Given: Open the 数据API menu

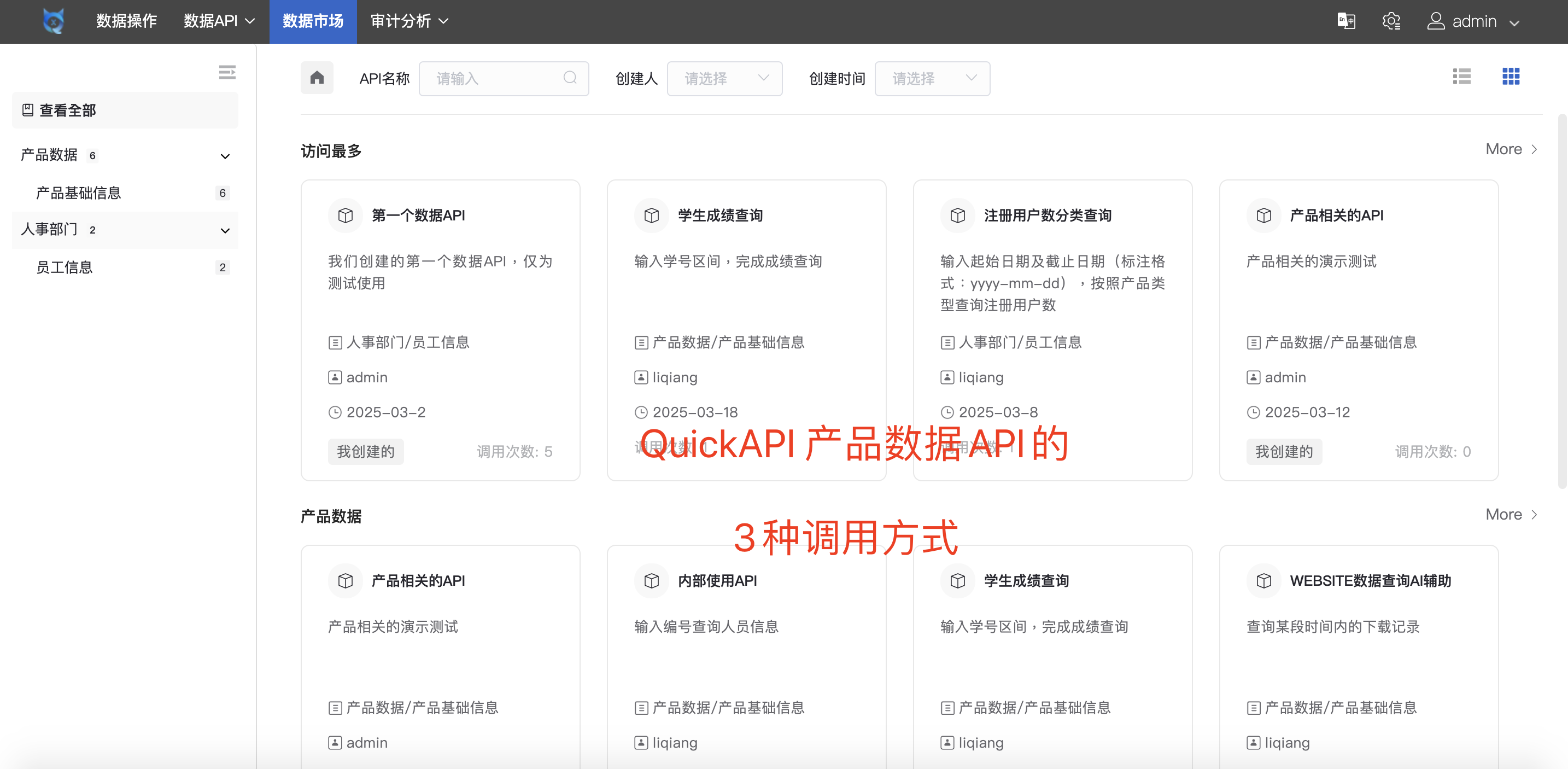Looking at the screenshot, I should [x=219, y=21].
